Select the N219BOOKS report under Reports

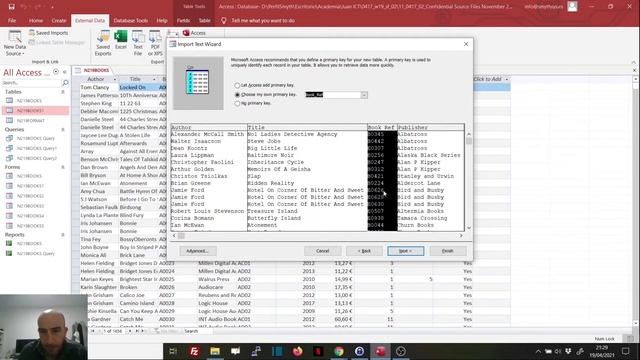(x=35, y=244)
